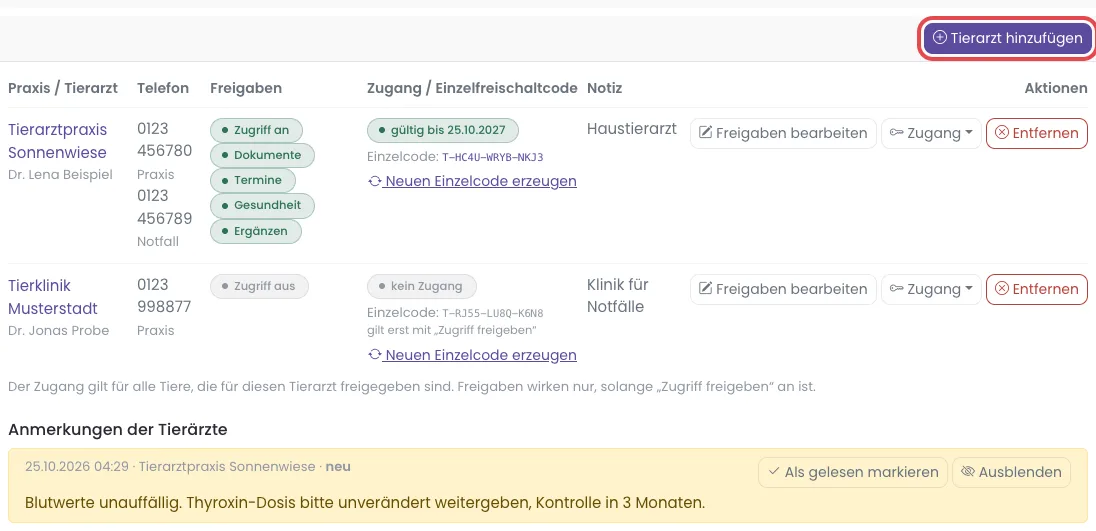Click the Freigaben column header
The width and height of the screenshot is (1096, 531).
point(246,88)
